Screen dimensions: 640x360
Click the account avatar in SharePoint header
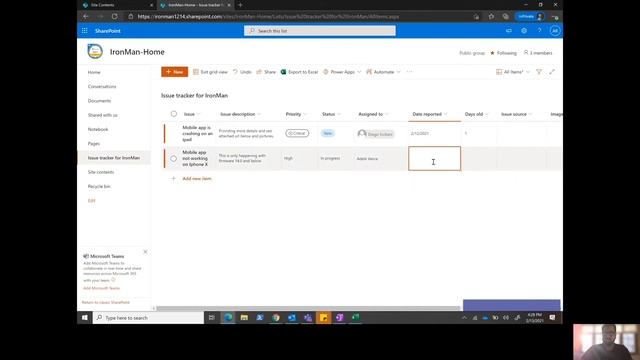tap(554, 31)
